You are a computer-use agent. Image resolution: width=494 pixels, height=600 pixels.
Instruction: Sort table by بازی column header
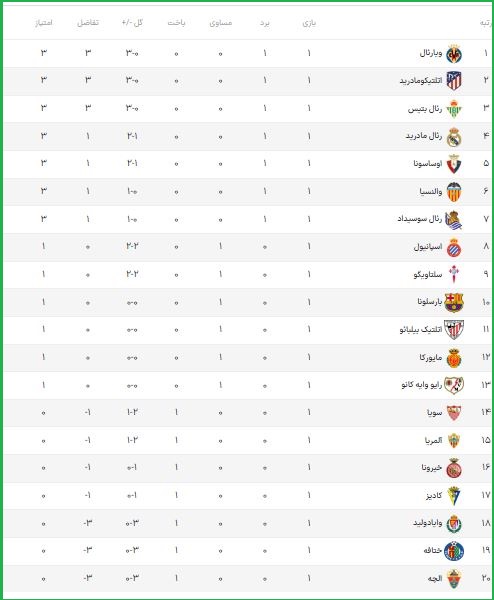click(309, 23)
